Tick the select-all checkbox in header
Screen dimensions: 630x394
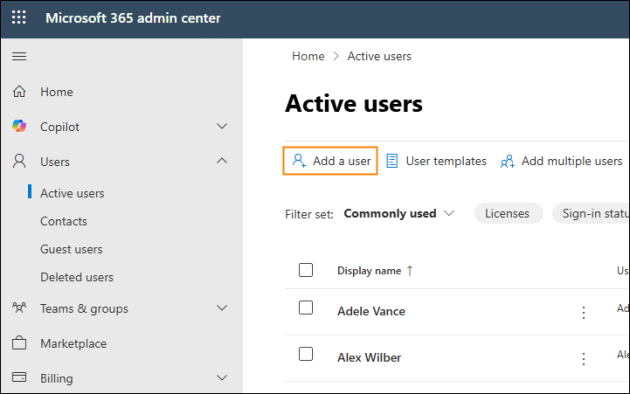(306, 270)
